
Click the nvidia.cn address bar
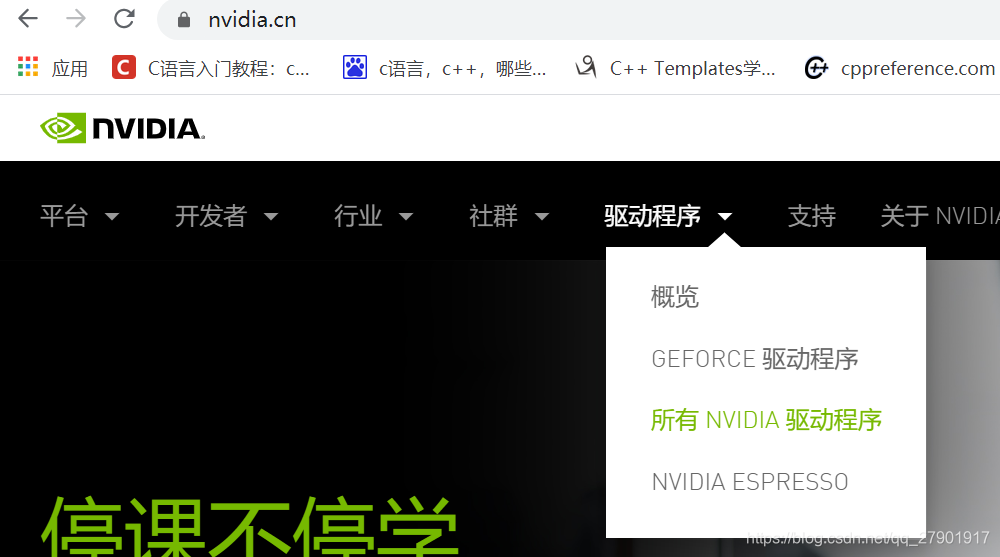click(578, 20)
